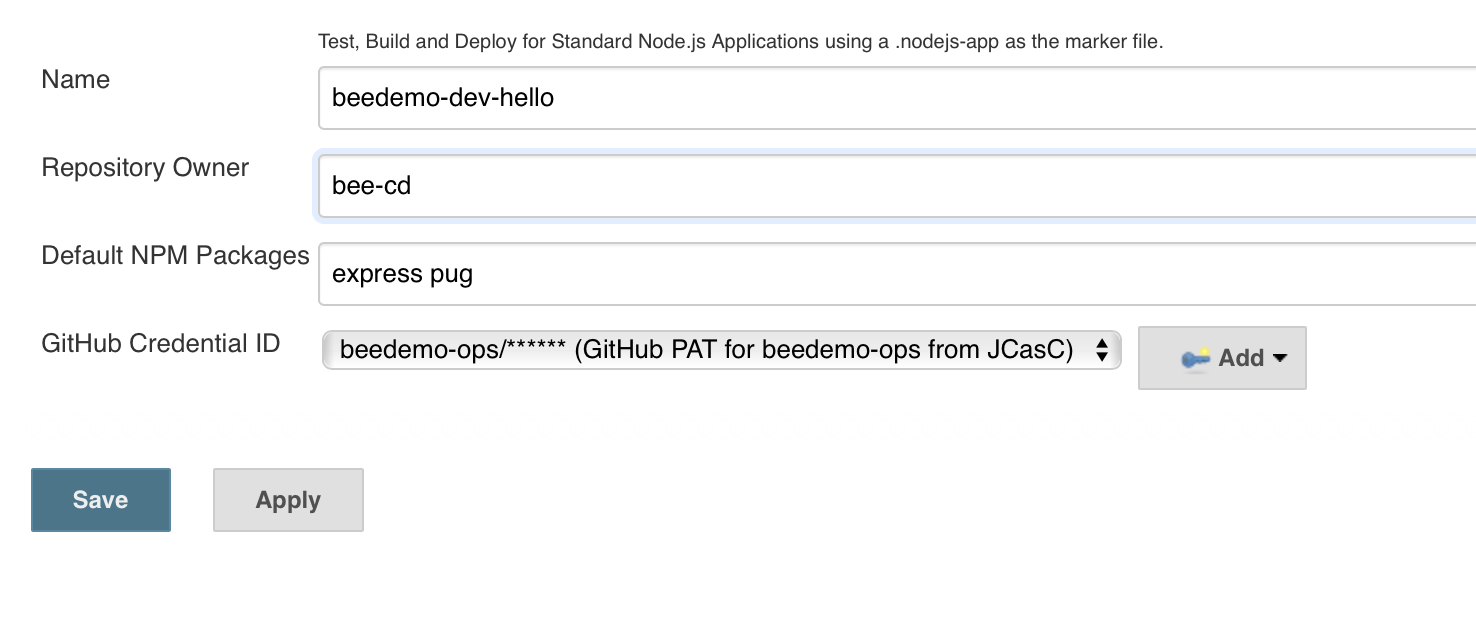Click the 'beedemo-dev-hello' text in Name field

click(443, 98)
